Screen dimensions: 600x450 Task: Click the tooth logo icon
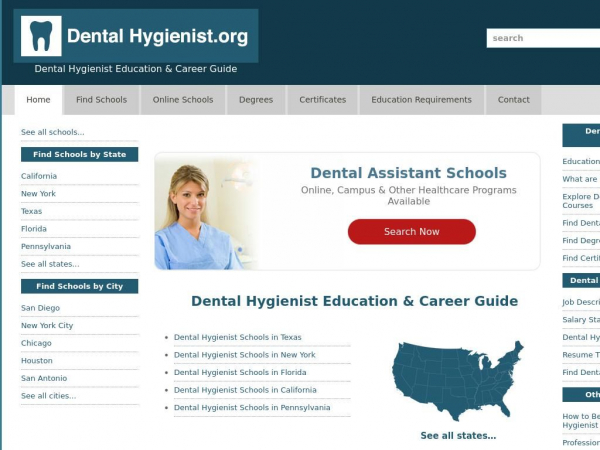pyautogui.click(x=41, y=36)
